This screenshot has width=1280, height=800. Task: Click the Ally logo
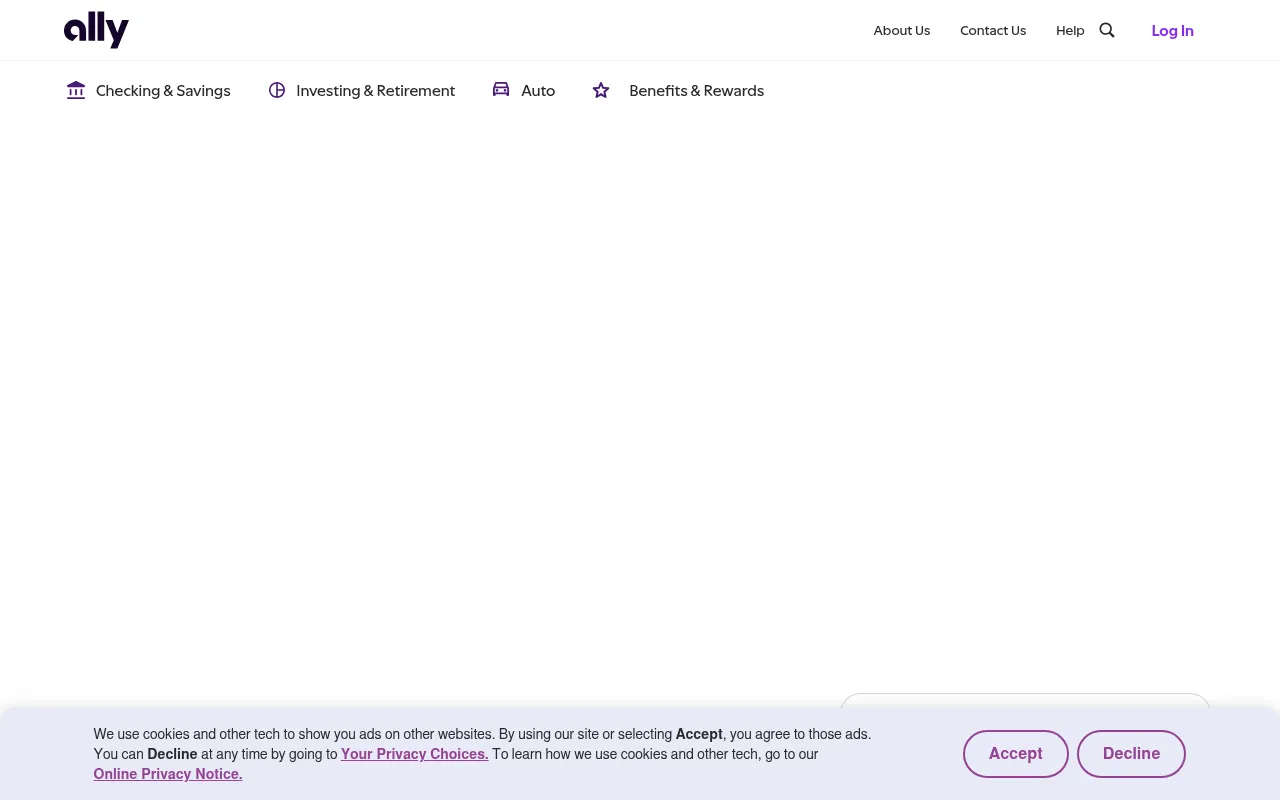tap(96, 30)
